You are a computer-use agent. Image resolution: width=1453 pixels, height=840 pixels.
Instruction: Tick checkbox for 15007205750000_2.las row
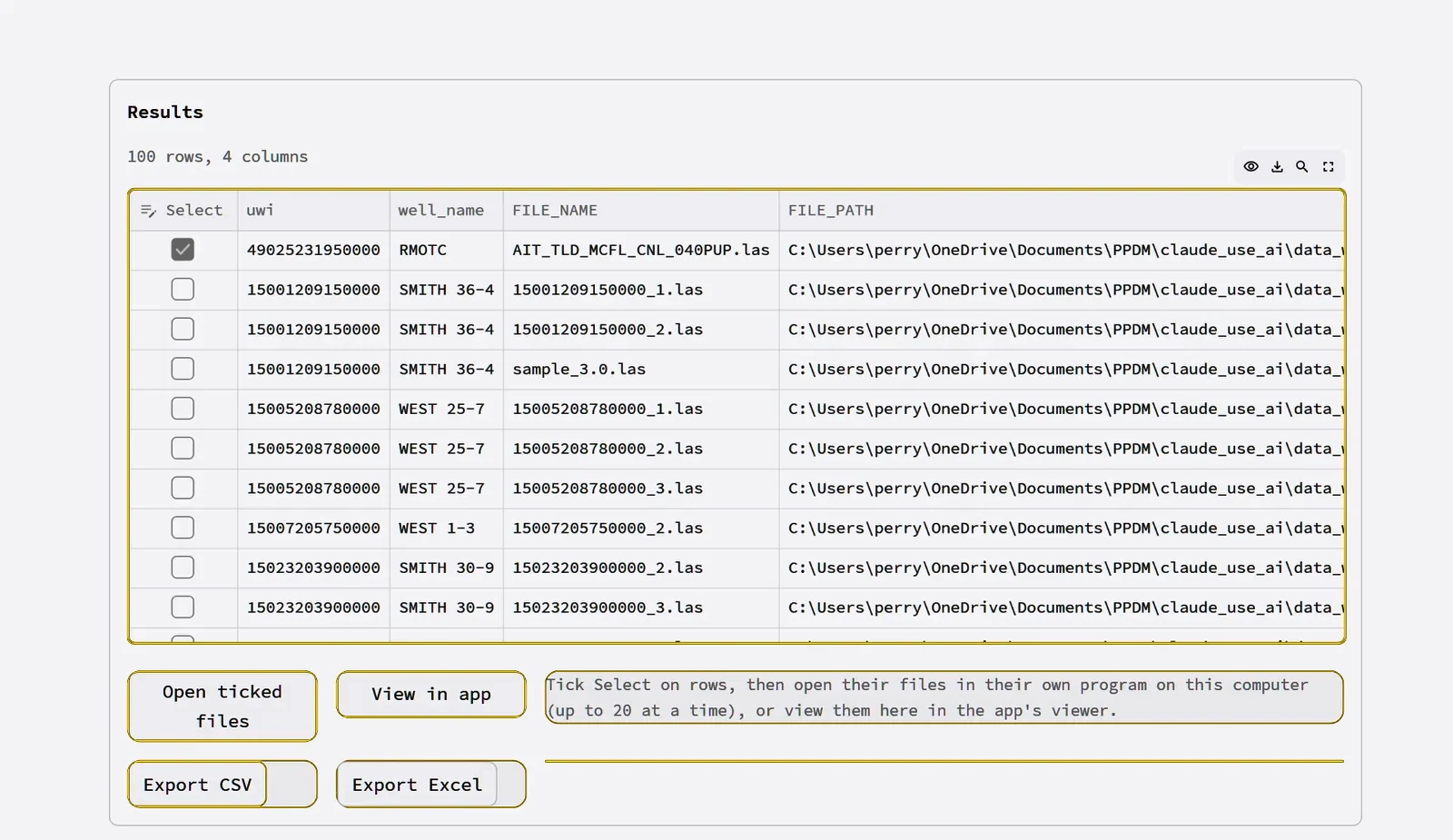point(183,528)
